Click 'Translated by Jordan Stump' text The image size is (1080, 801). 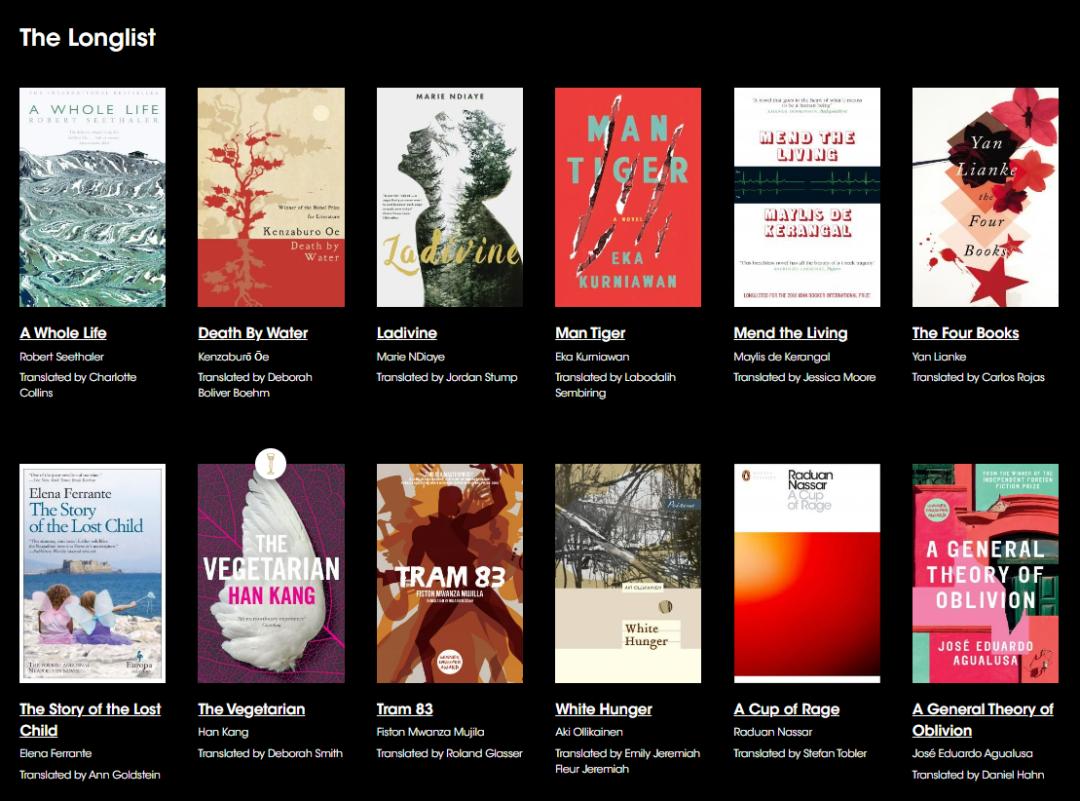click(x=447, y=377)
